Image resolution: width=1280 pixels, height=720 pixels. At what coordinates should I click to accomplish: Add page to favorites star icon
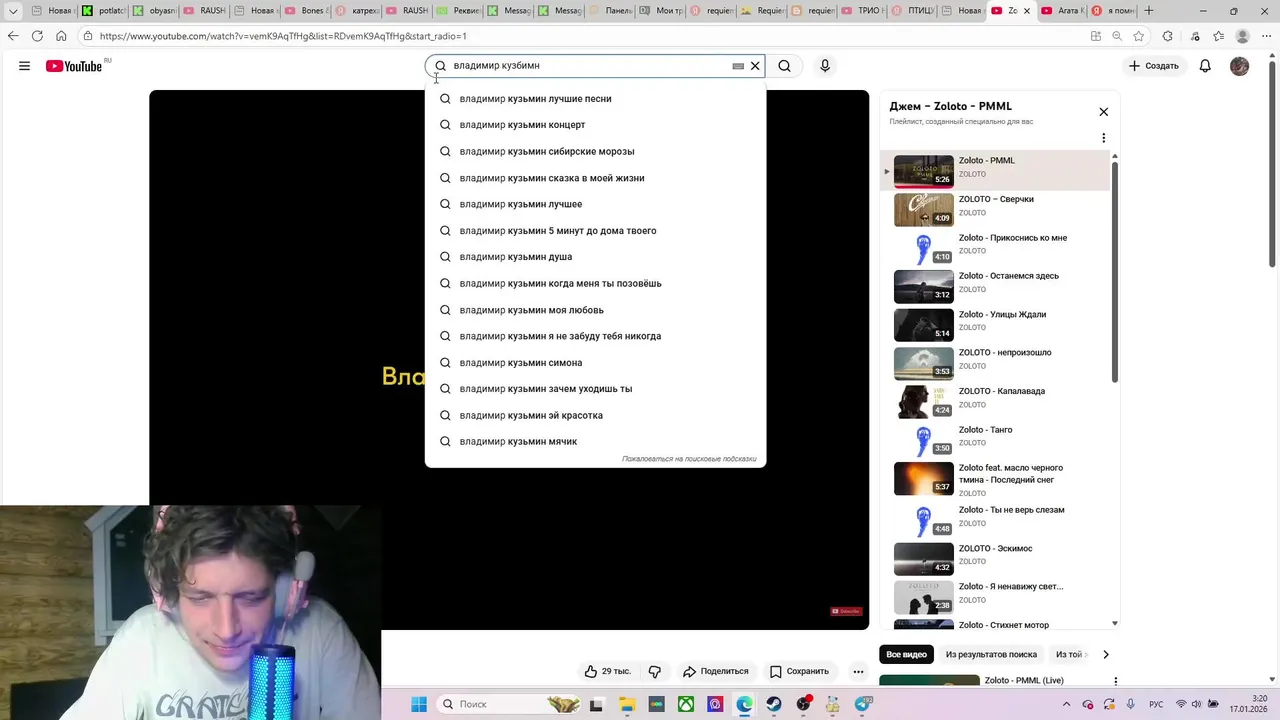coord(1139,36)
